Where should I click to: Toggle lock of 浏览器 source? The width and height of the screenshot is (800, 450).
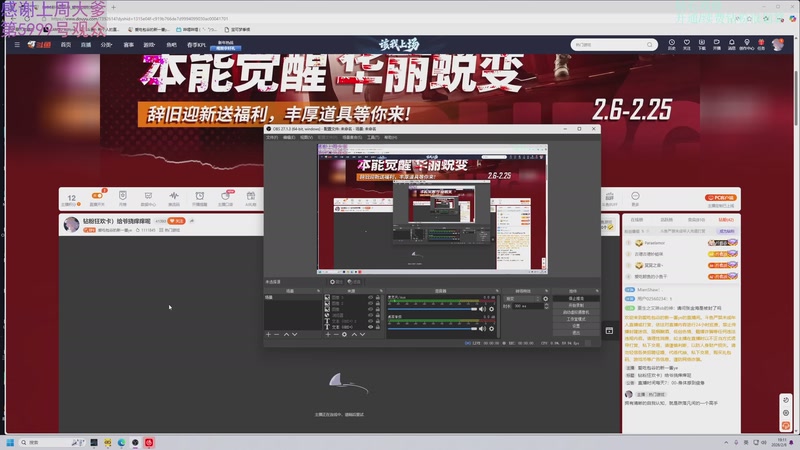pyautogui.click(x=378, y=315)
